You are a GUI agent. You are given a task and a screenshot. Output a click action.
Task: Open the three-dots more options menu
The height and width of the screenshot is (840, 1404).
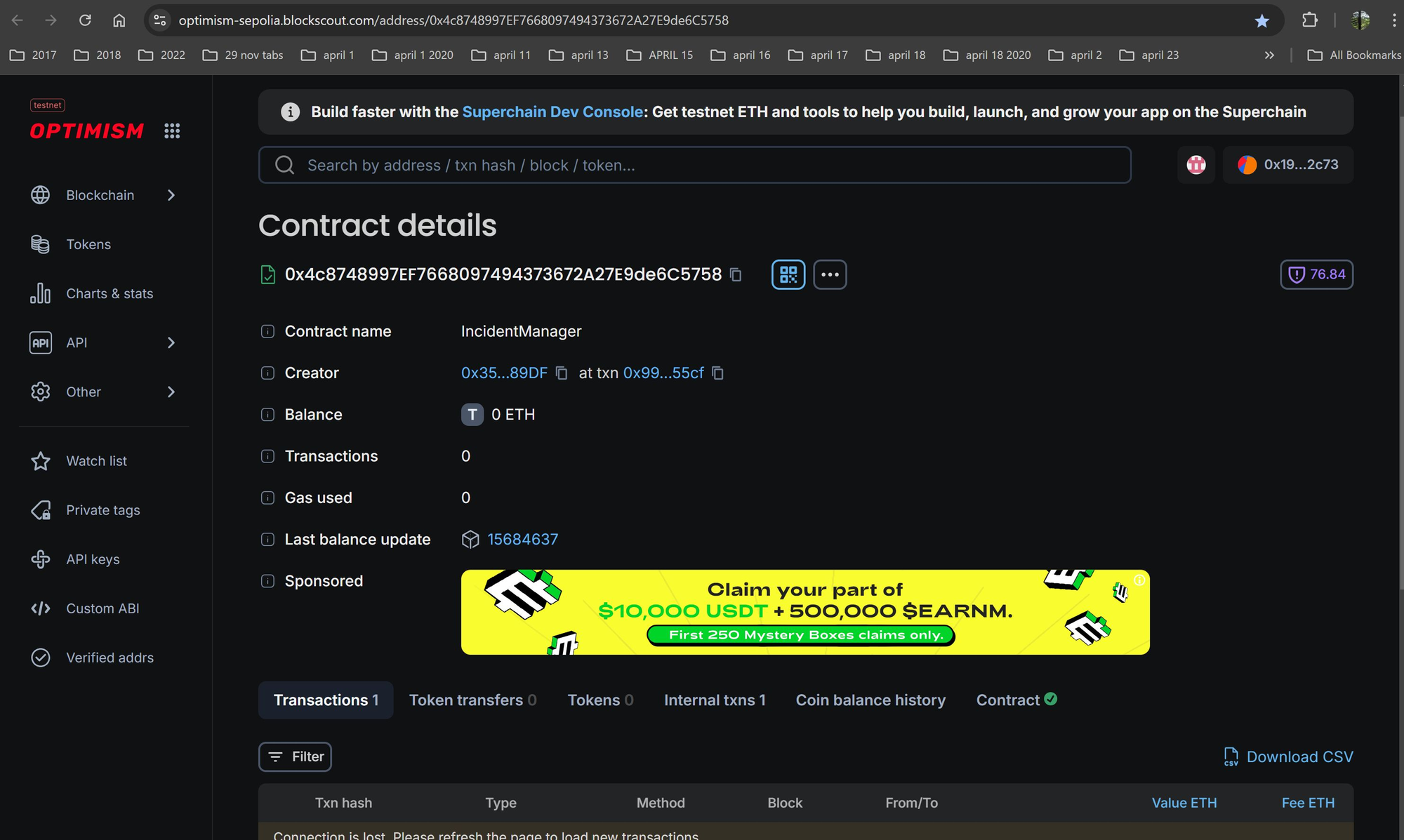pos(830,274)
